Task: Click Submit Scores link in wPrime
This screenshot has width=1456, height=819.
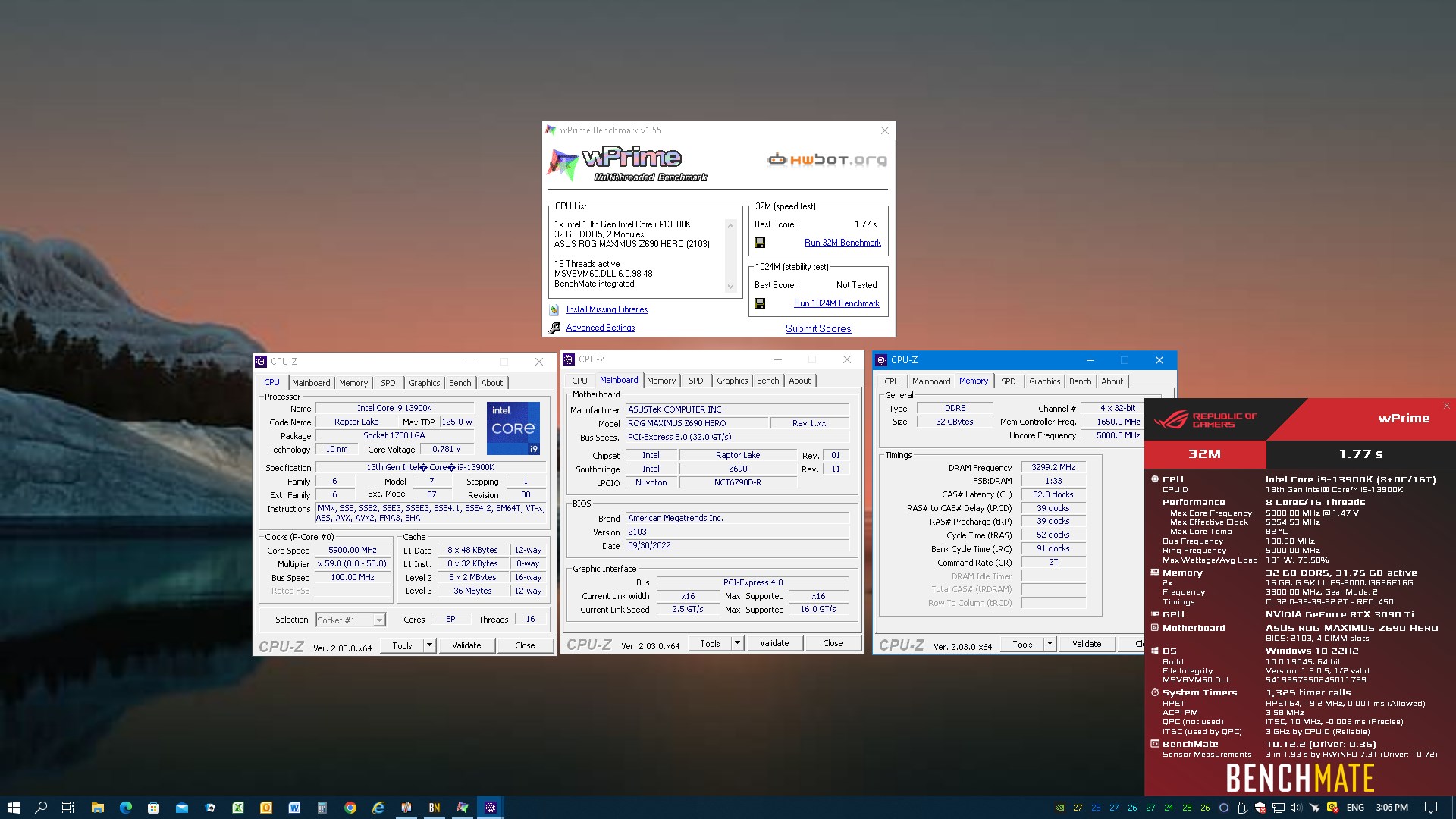Action: 818,328
